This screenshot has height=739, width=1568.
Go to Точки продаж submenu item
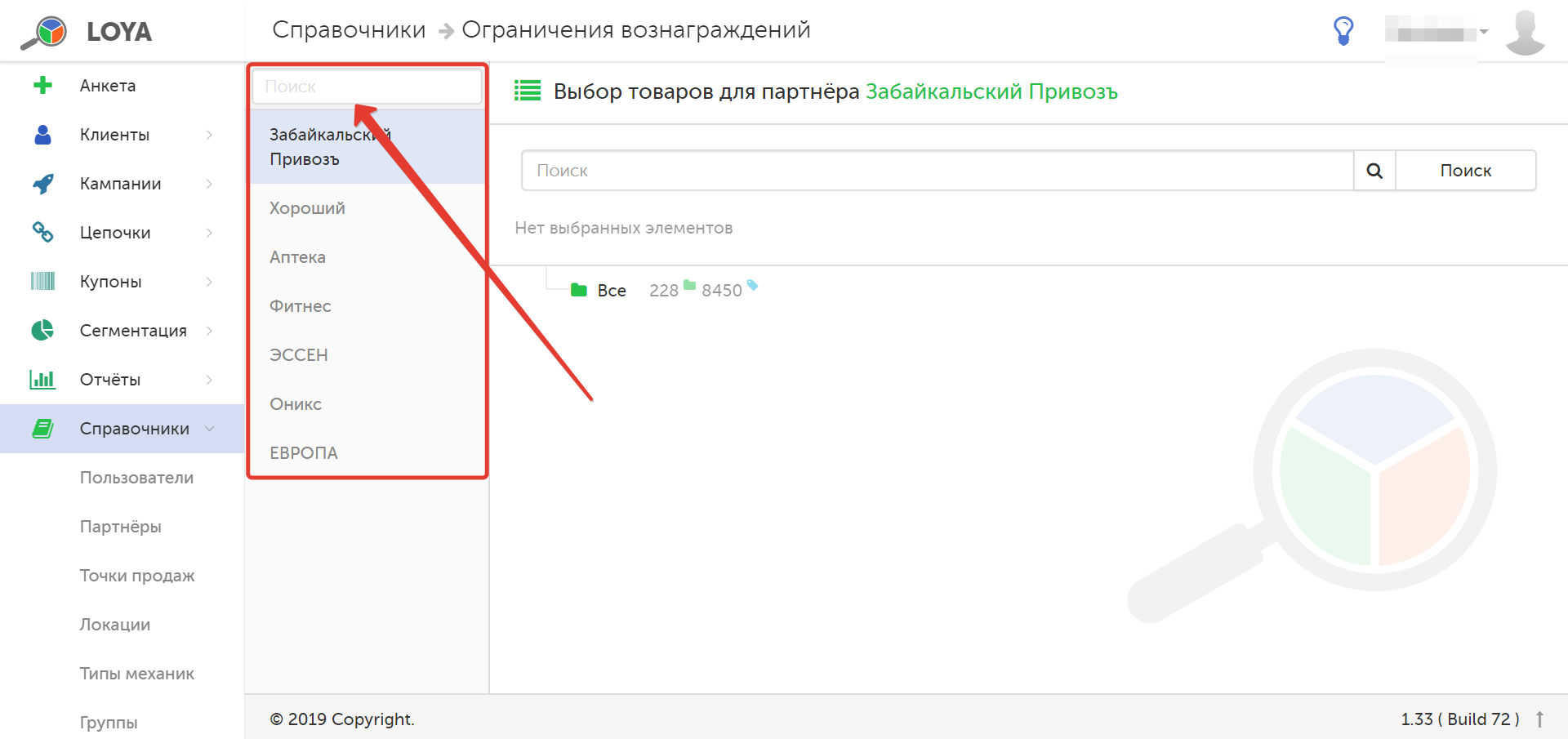[x=136, y=576]
